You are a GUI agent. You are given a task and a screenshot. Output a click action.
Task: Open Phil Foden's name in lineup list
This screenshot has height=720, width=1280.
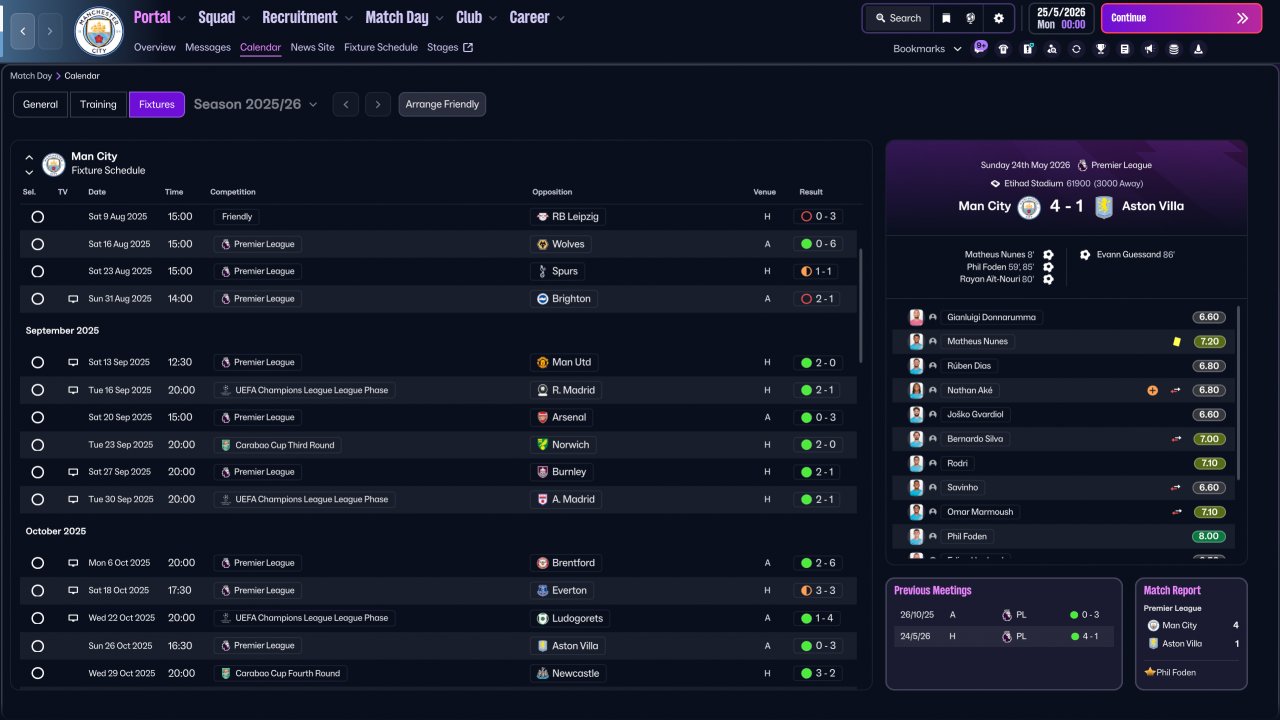click(967, 536)
